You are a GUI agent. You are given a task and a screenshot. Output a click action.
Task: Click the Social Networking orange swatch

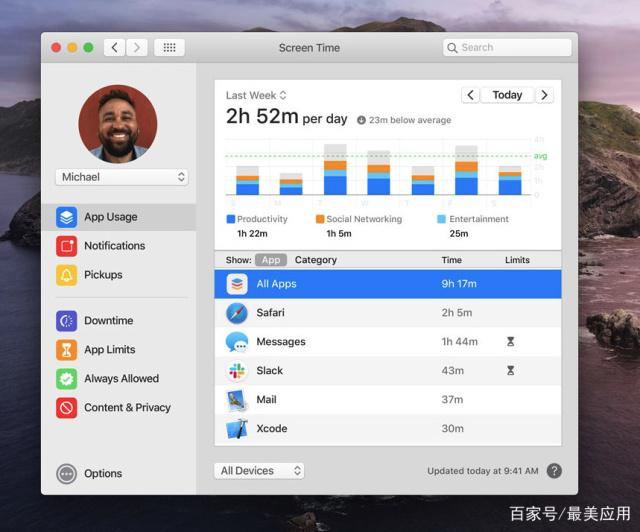[x=320, y=219]
